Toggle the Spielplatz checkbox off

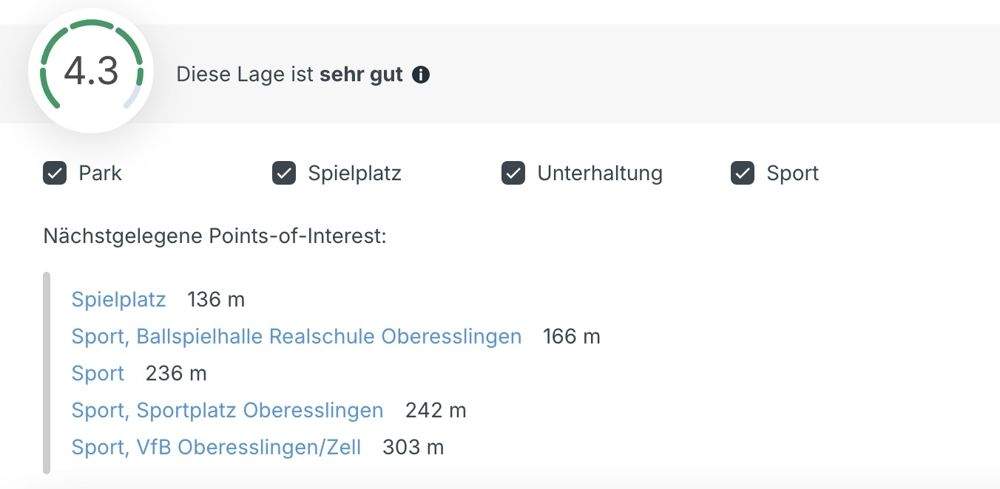(x=284, y=173)
